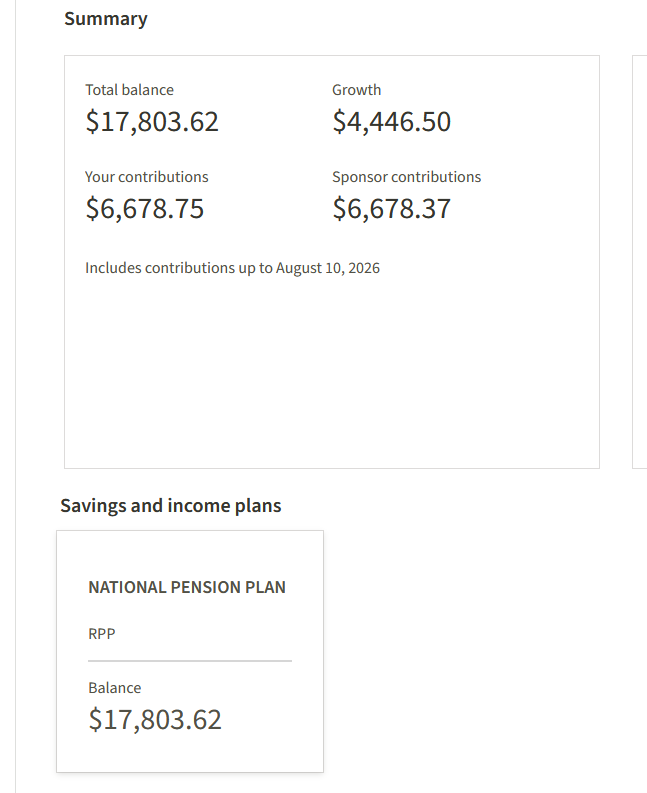
Task: Open the NATIONAL PENSION PLAN card title
Action: point(187,587)
